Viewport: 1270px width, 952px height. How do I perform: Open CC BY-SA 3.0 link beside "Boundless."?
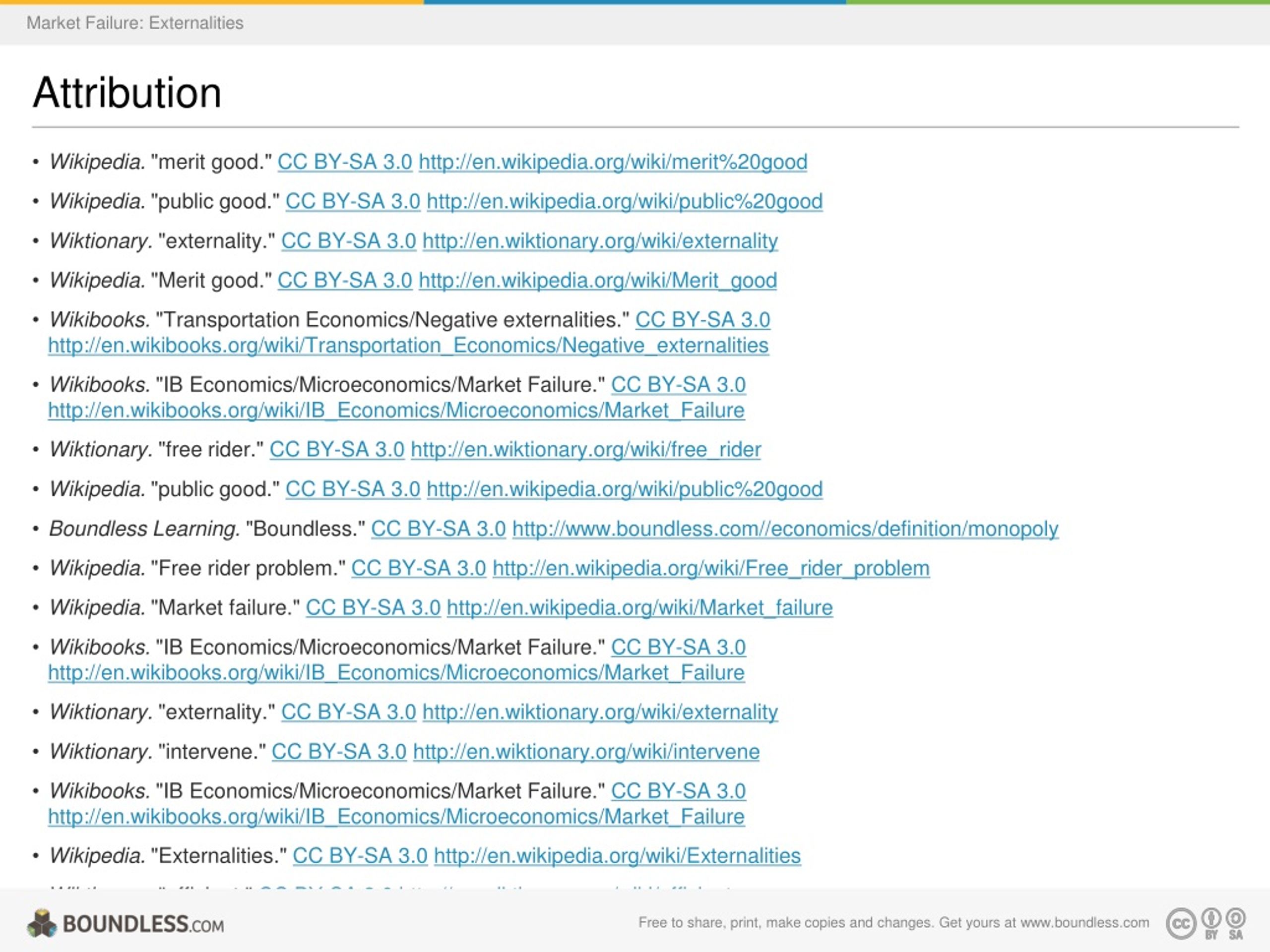(439, 529)
